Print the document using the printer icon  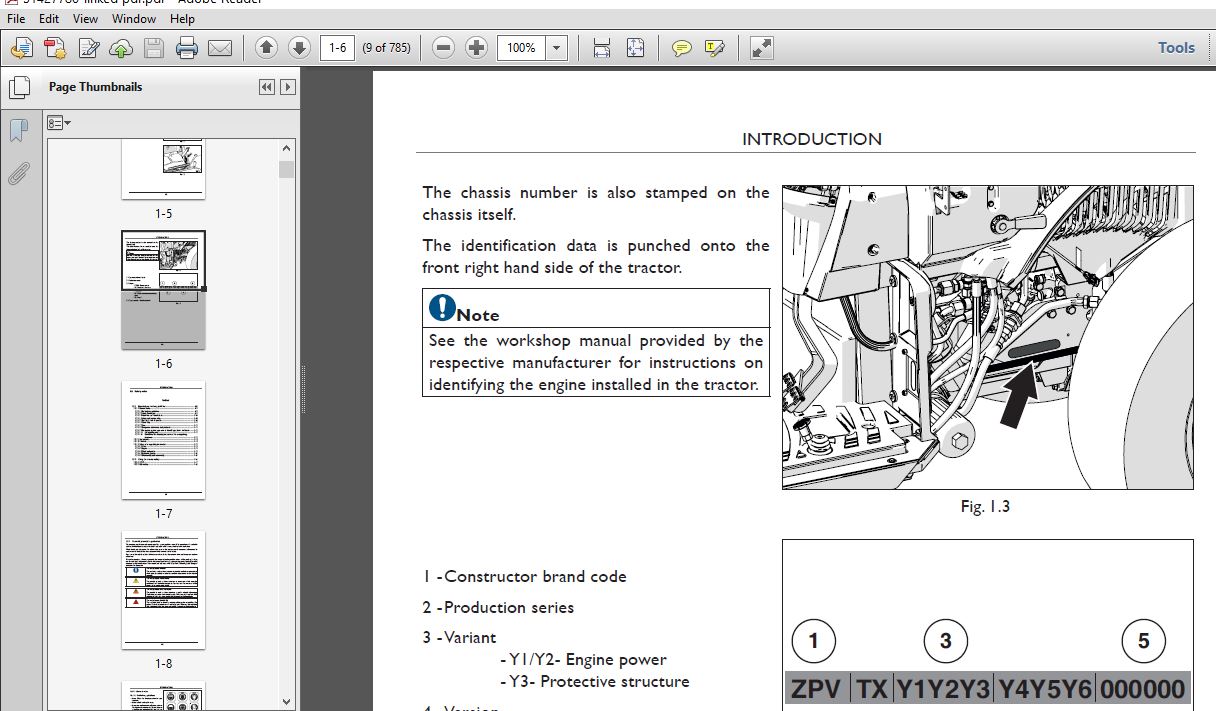pyautogui.click(x=186, y=47)
